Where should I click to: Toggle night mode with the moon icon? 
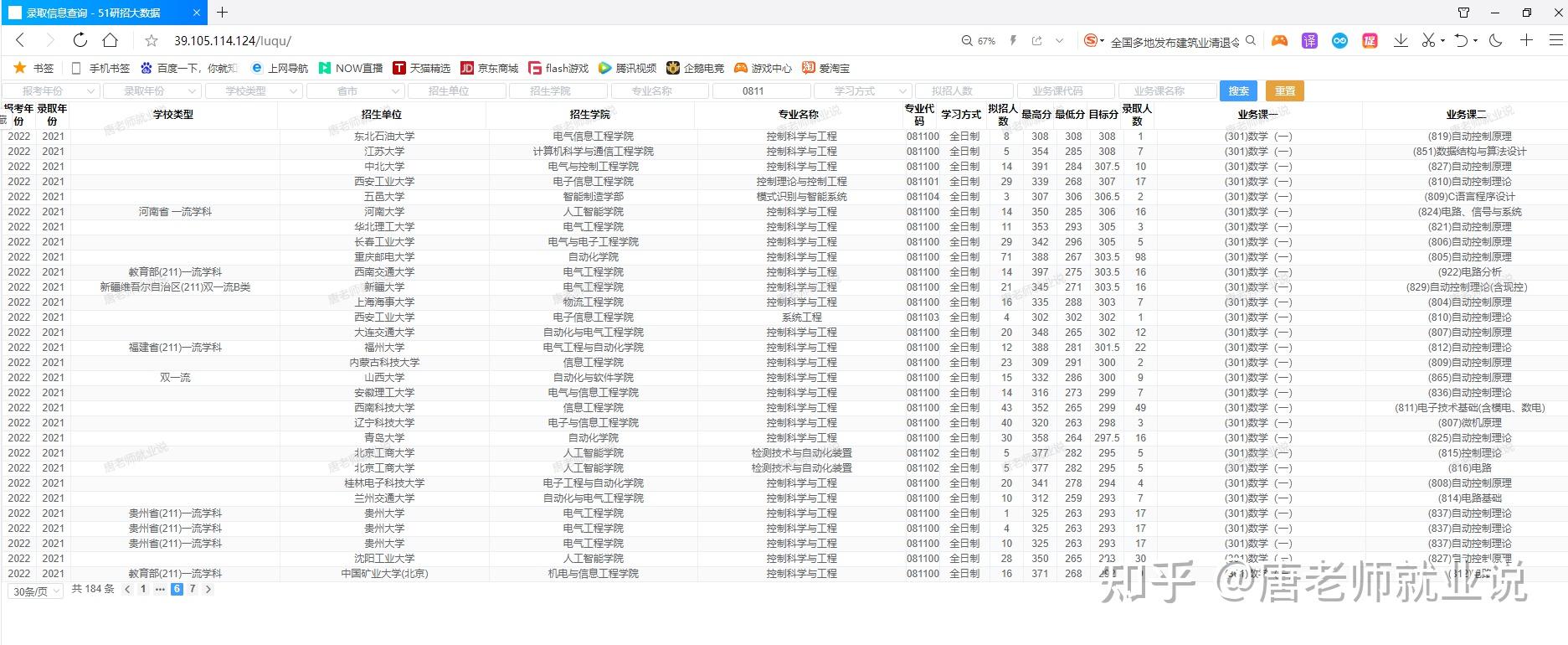tap(1496, 40)
